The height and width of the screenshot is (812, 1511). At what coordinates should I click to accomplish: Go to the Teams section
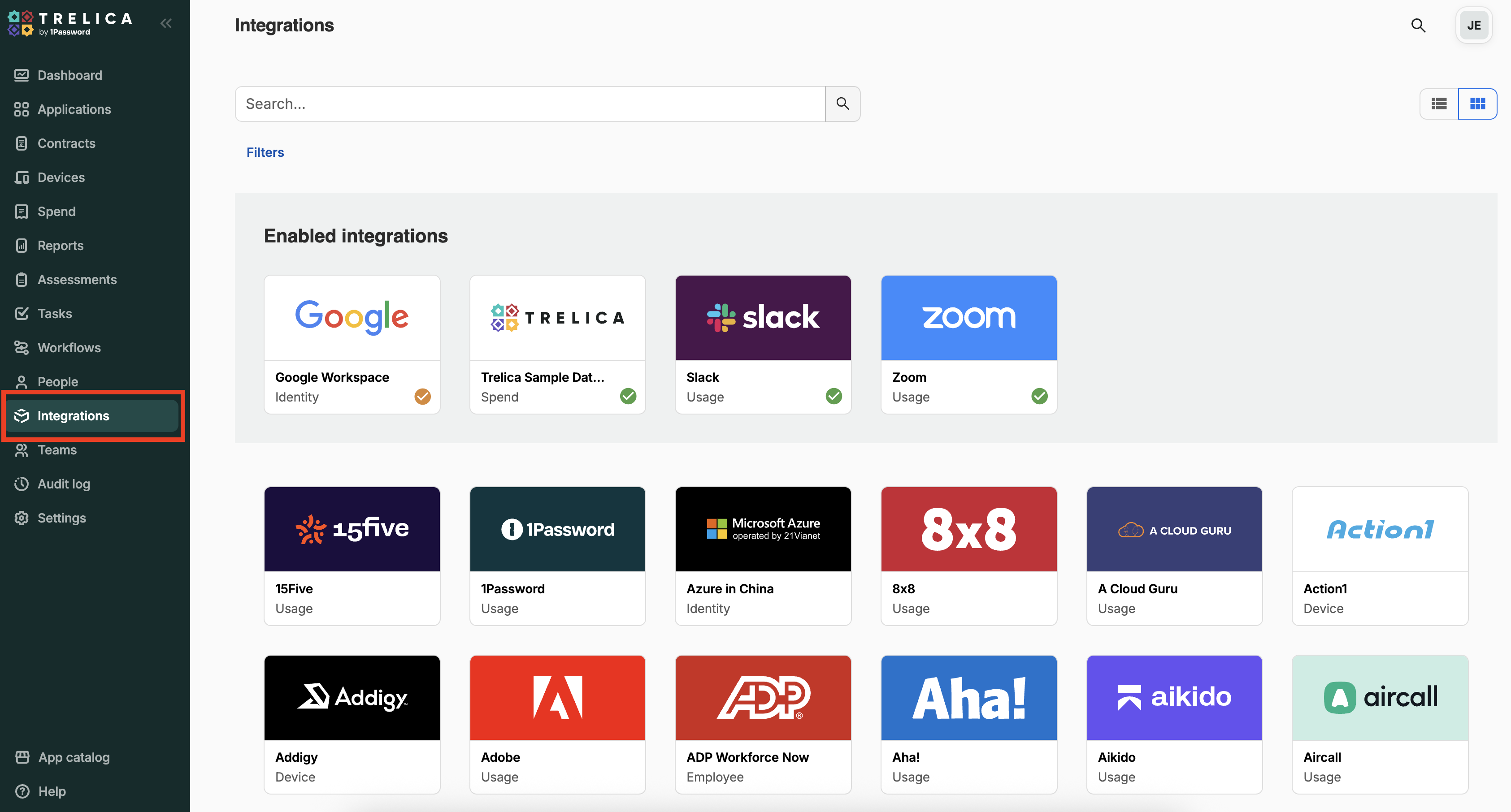[x=57, y=449]
